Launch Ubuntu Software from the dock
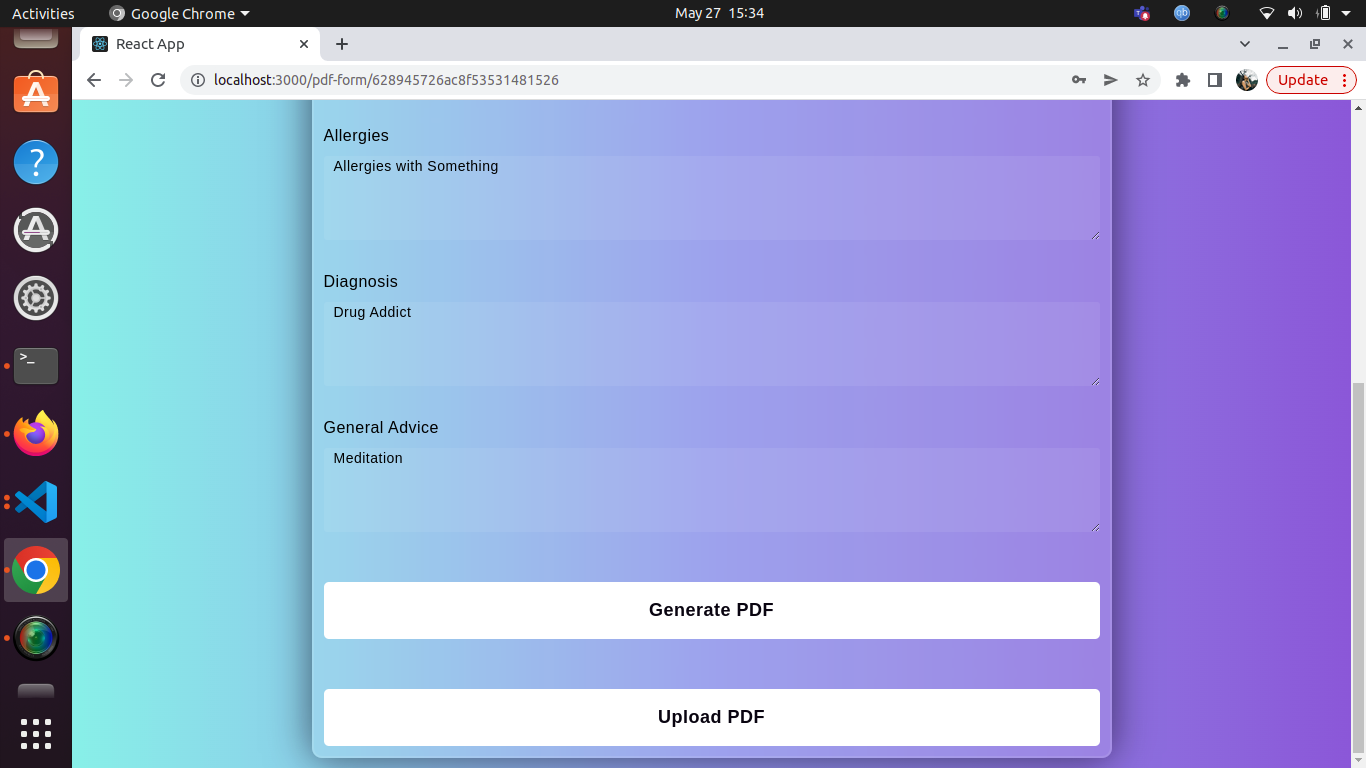Image resolution: width=1366 pixels, height=768 pixels. [x=36, y=94]
